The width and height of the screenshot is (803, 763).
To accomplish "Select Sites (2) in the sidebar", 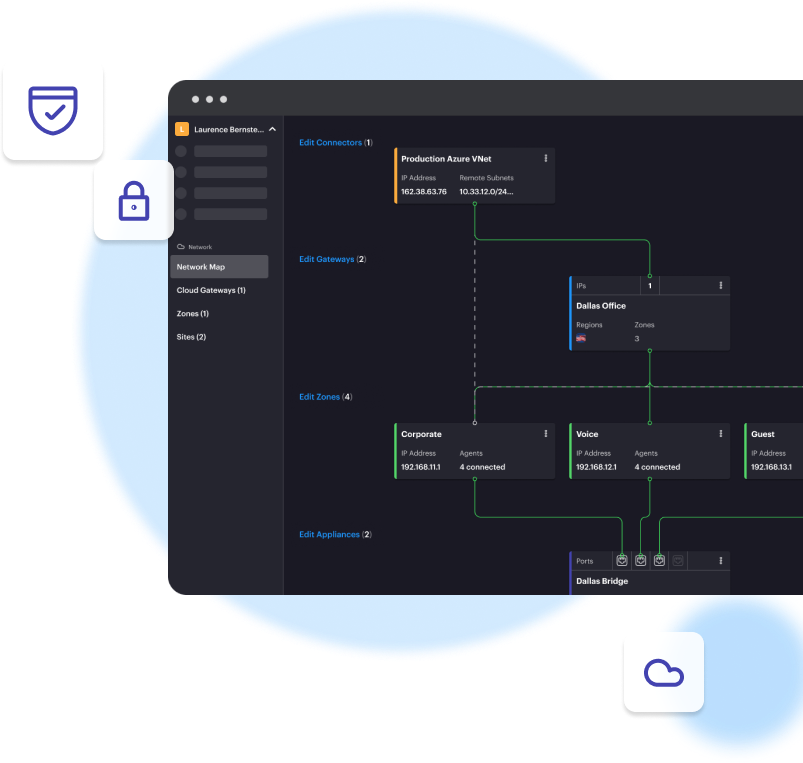I will 191,337.
